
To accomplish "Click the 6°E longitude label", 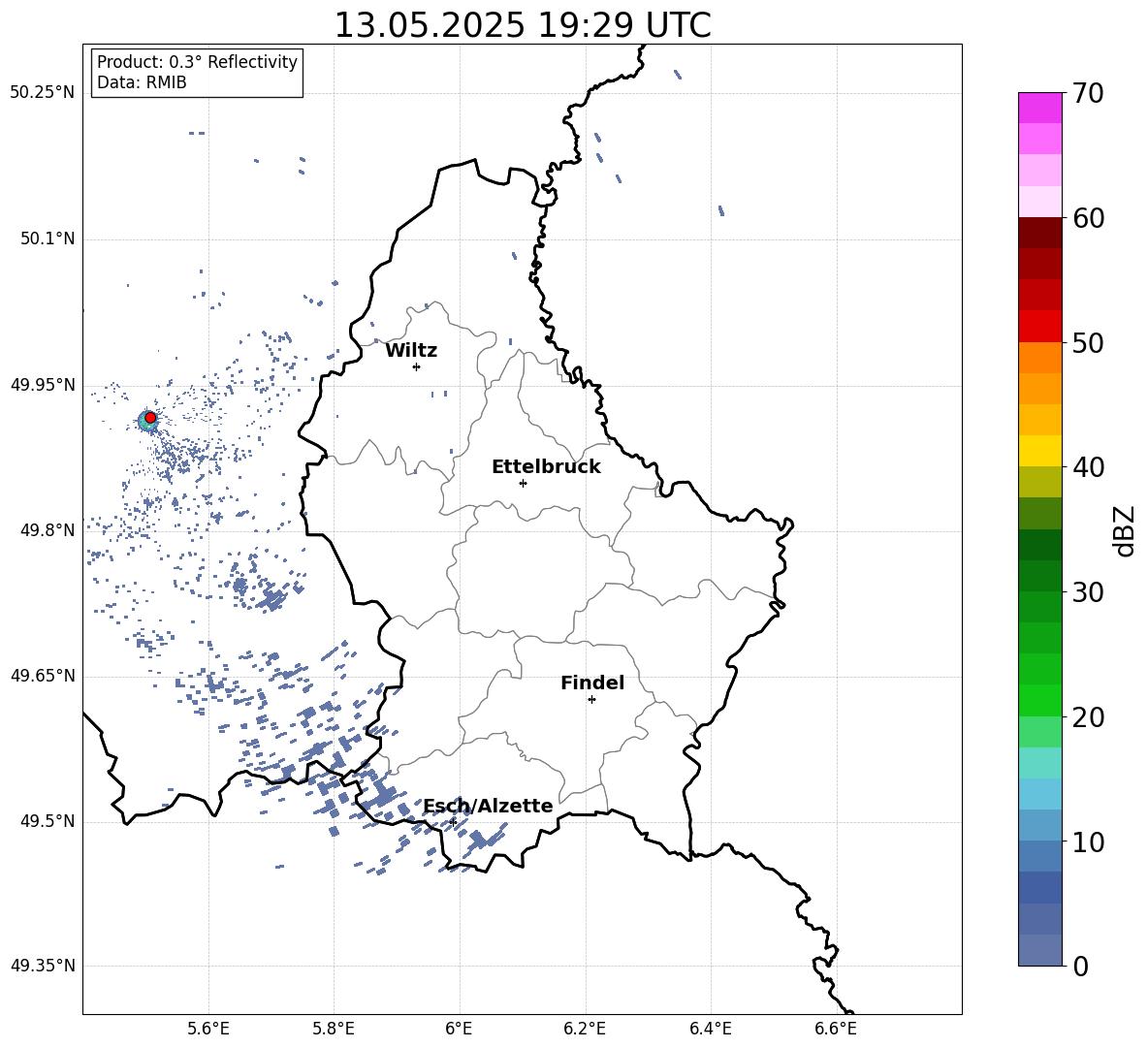I will tap(459, 1029).
